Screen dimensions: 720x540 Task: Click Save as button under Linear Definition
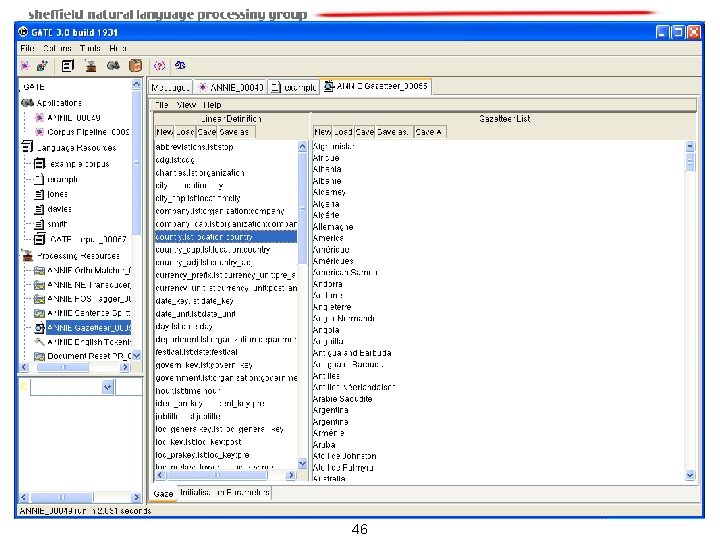tap(234, 132)
